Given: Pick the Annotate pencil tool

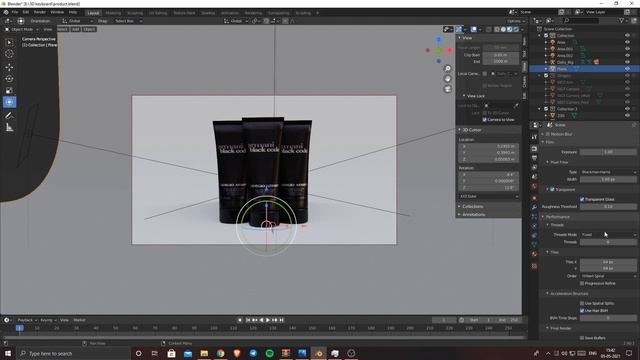Looking at the screenshot, I should coord(9,116).
